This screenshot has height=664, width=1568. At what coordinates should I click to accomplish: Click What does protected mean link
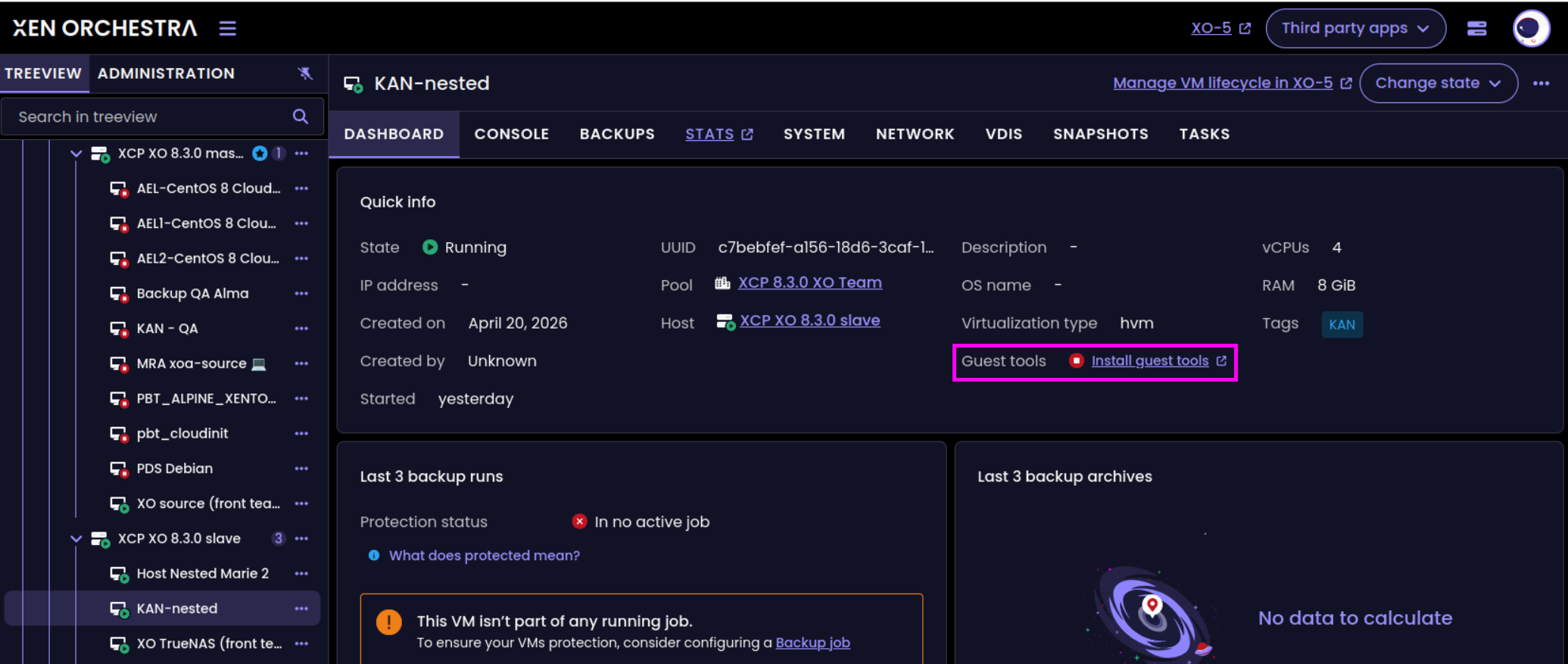(x=484, y=556)
